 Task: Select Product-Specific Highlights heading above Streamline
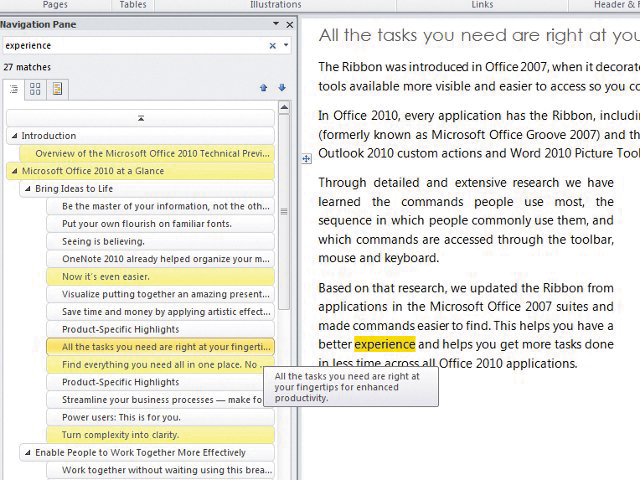coord(160,382)
